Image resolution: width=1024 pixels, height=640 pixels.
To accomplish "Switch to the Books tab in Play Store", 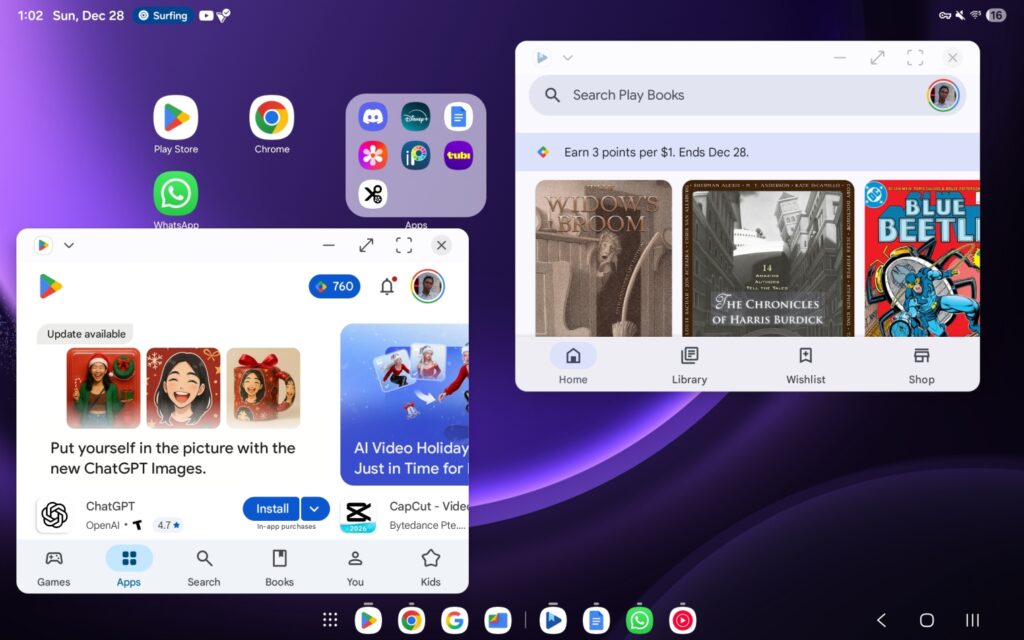I will [x=278, y=566].
